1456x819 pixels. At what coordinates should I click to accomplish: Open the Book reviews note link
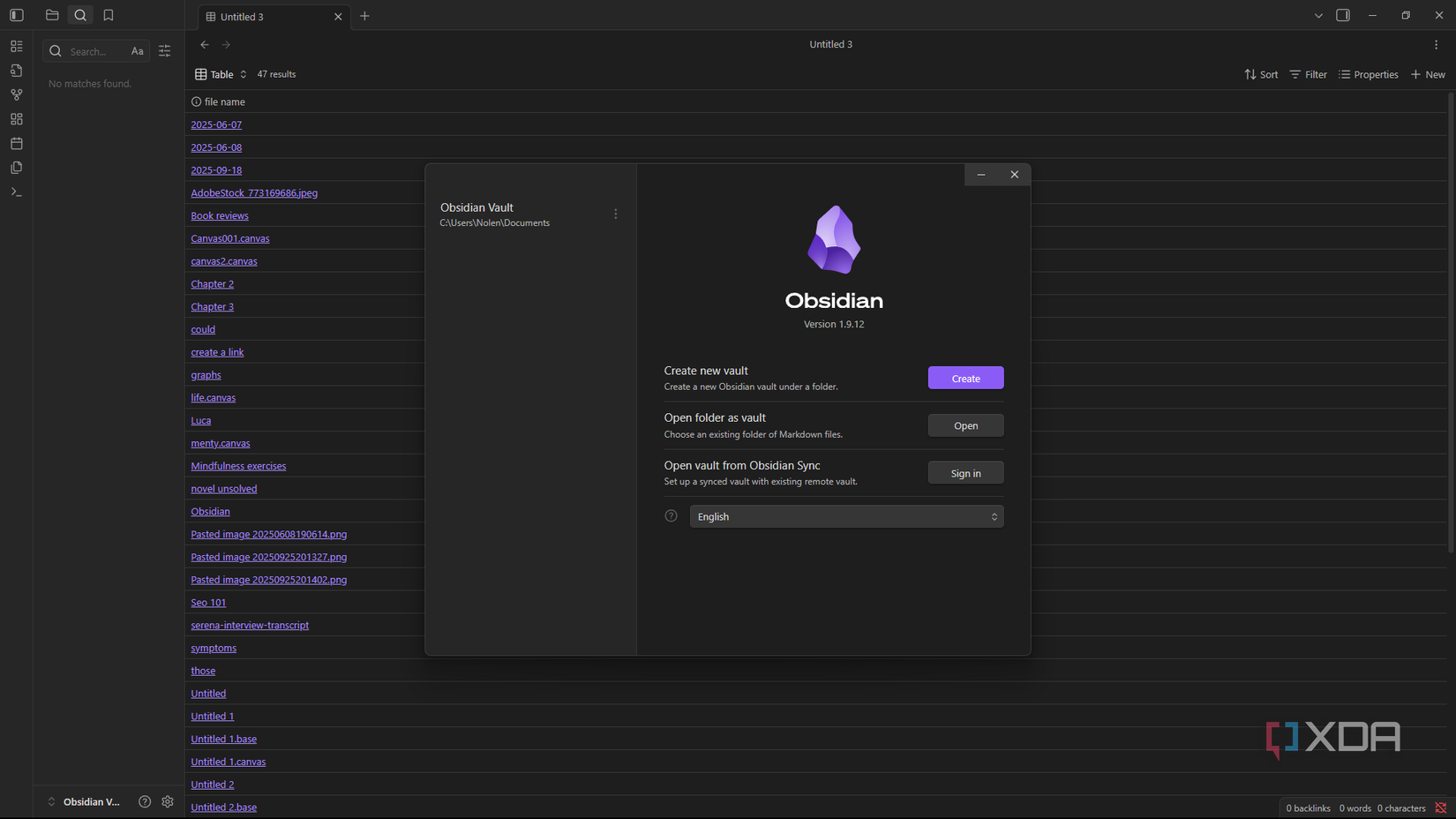[220, 215]
